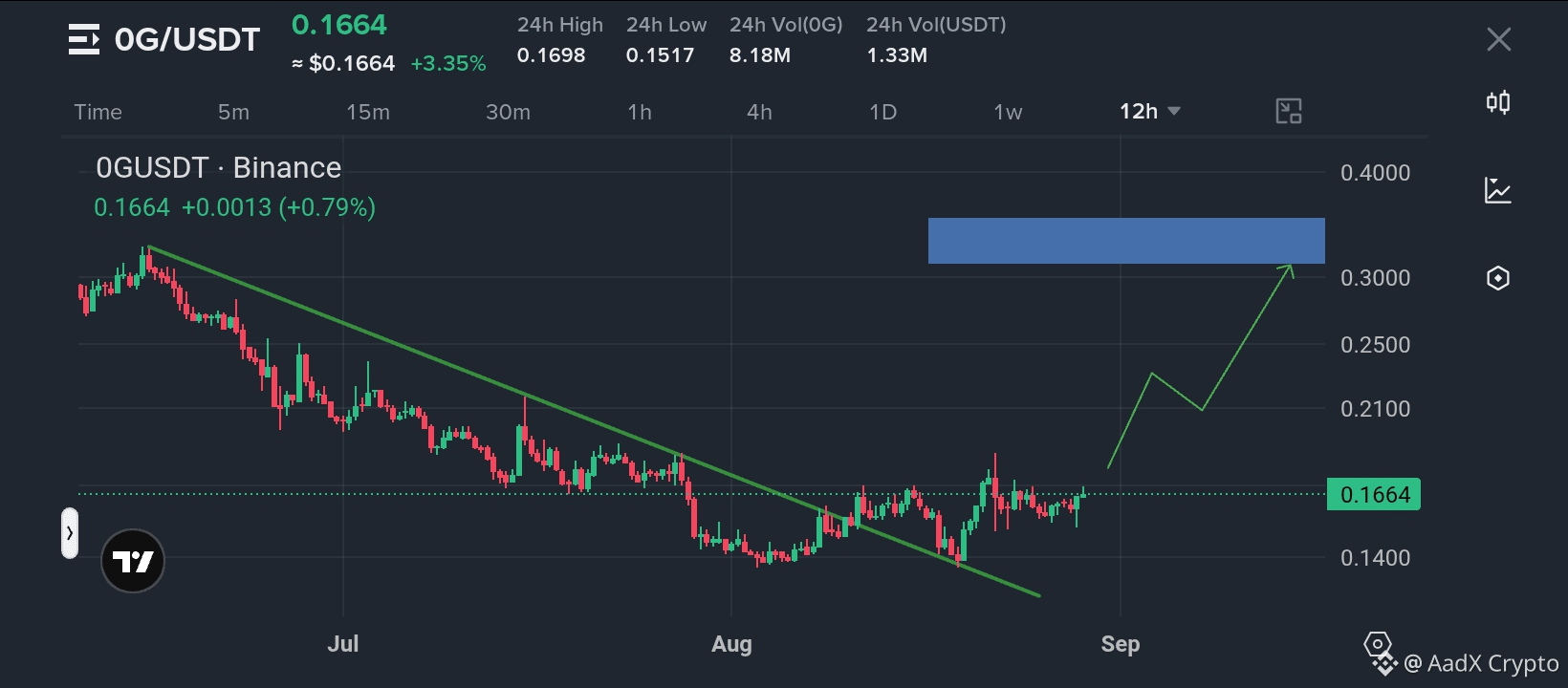1568x688 pixels.
Task: Open the line chart indicators icon
Action: click(x=1498, y=190)
